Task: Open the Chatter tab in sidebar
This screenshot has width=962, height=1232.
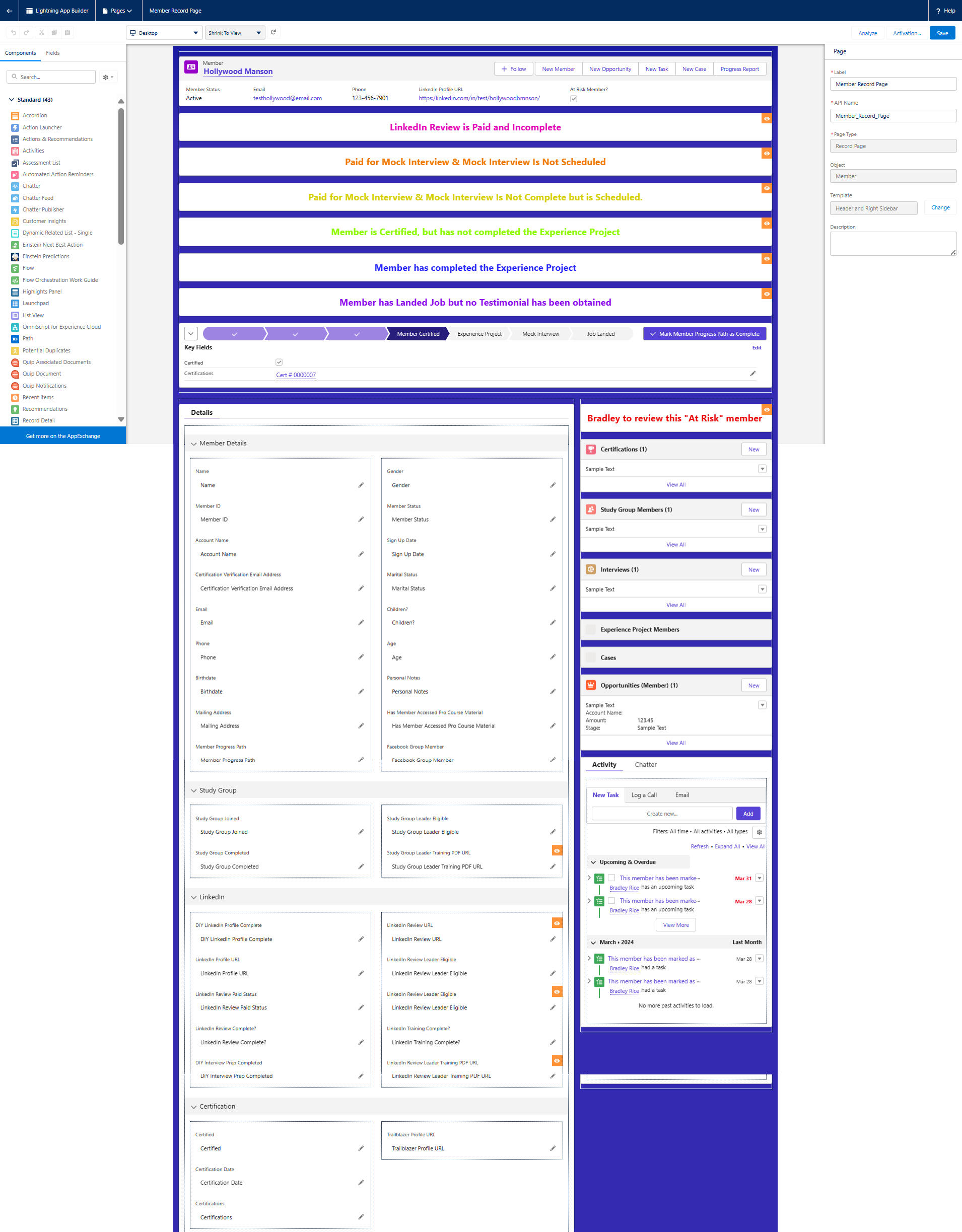Action: [645, 764]
